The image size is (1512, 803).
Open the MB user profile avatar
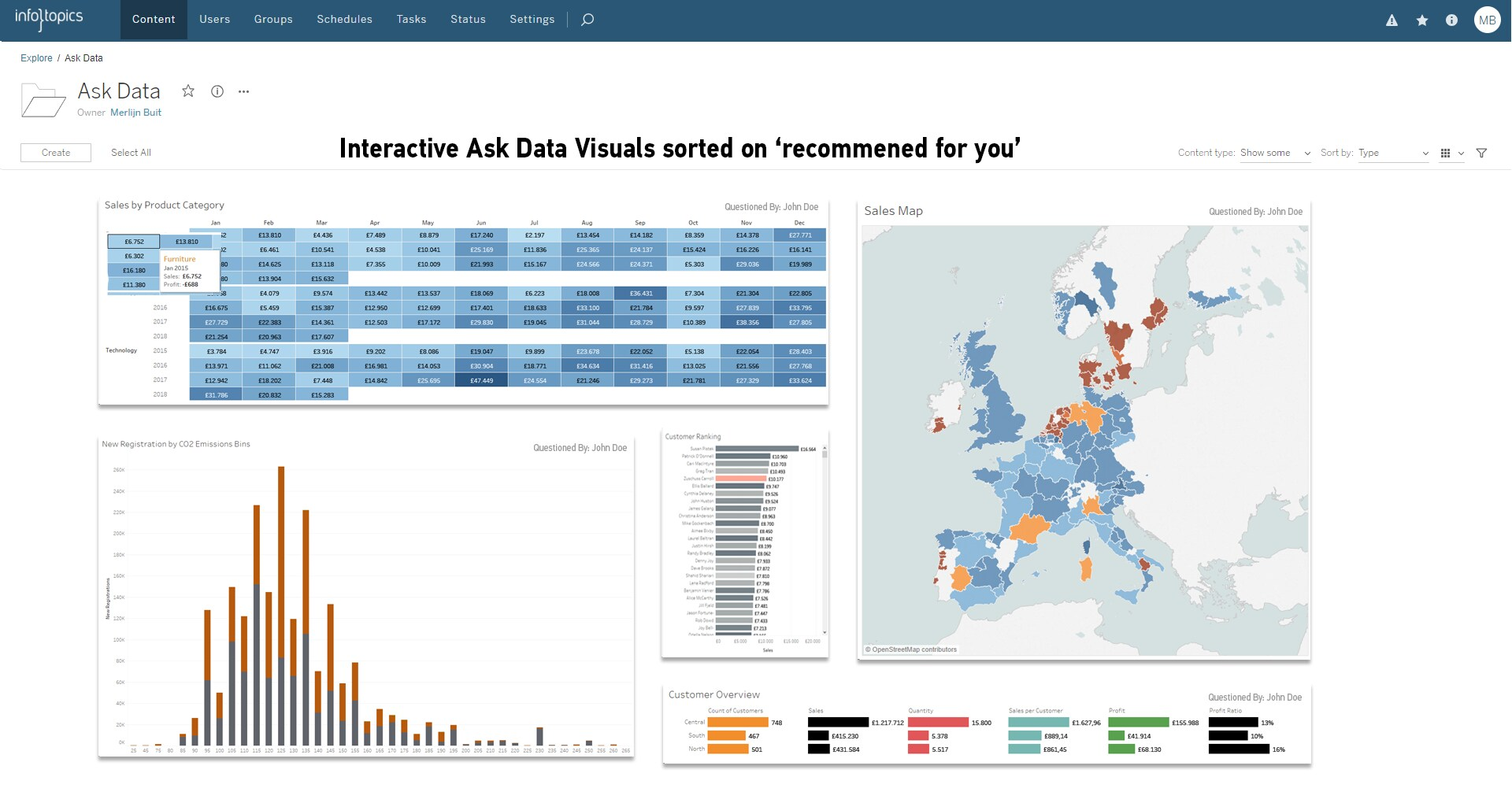coord(1487,20)
